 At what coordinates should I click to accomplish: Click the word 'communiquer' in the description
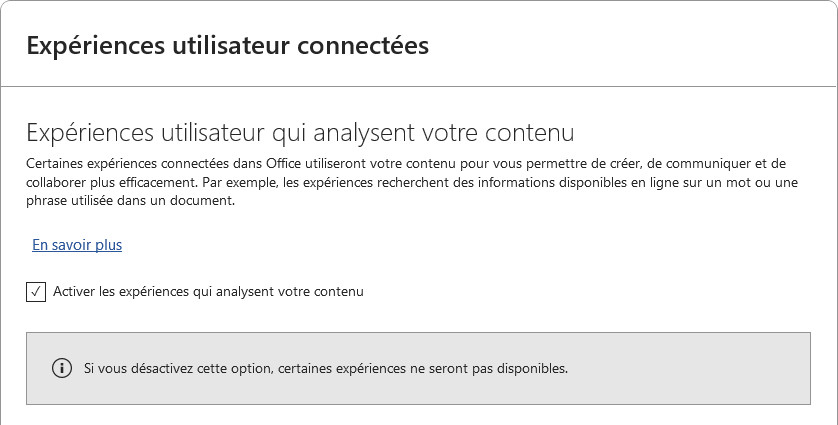click(699, 164)
